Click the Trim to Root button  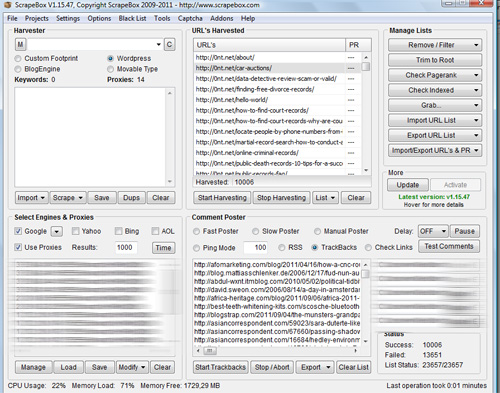435,60
